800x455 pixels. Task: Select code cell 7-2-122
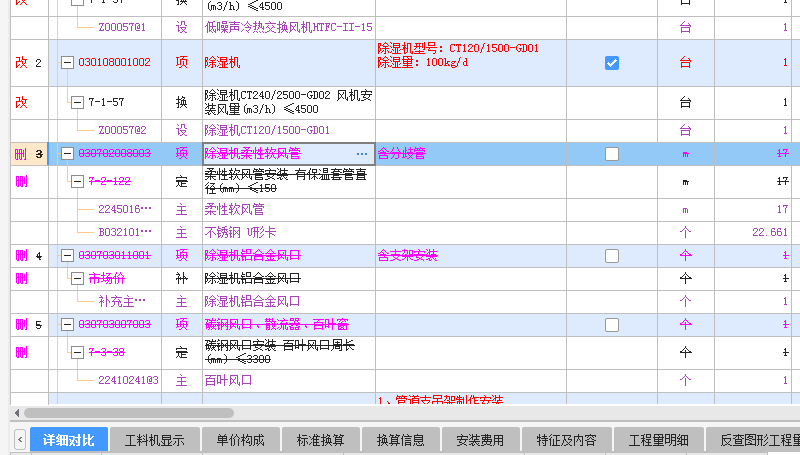105,182
